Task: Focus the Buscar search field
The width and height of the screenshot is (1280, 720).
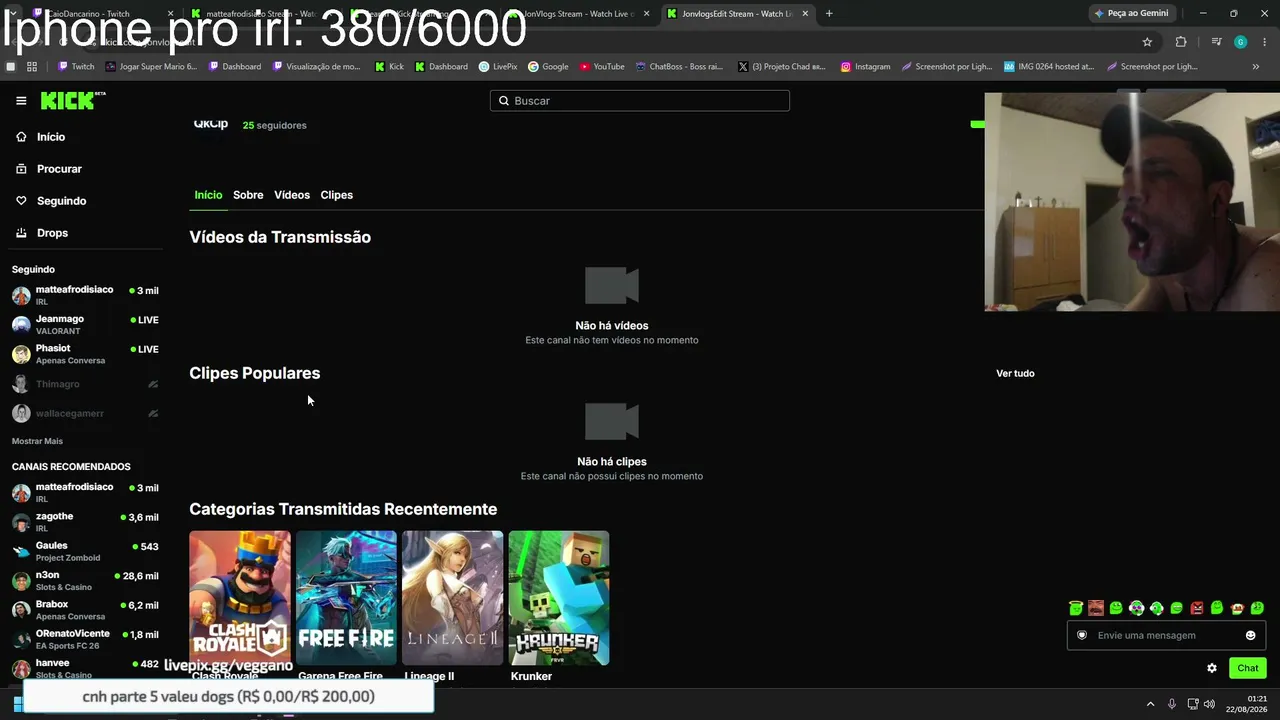Action: 640,101
